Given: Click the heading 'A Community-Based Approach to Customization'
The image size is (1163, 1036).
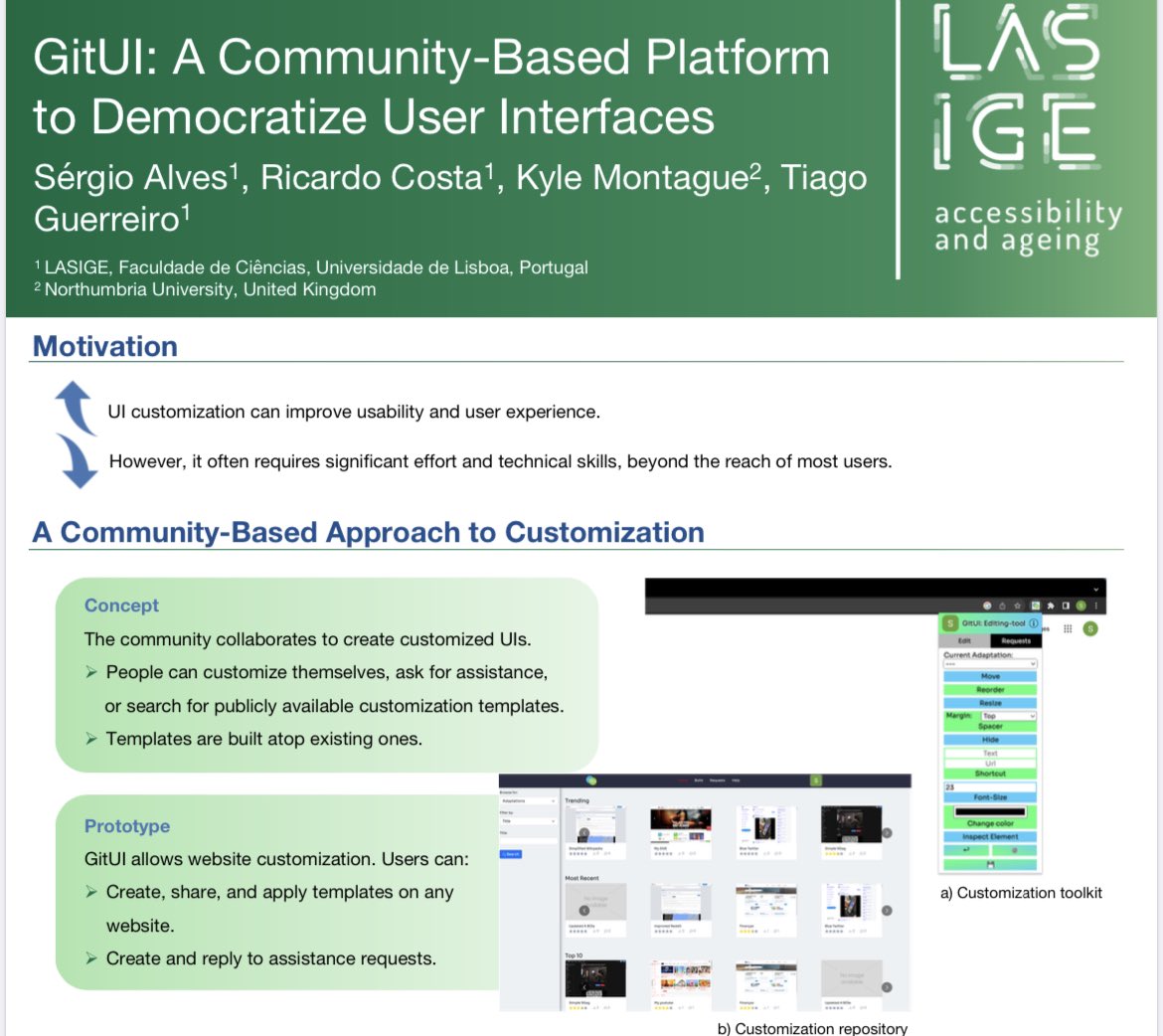Looking at the screenshot, I should [369, 532].
